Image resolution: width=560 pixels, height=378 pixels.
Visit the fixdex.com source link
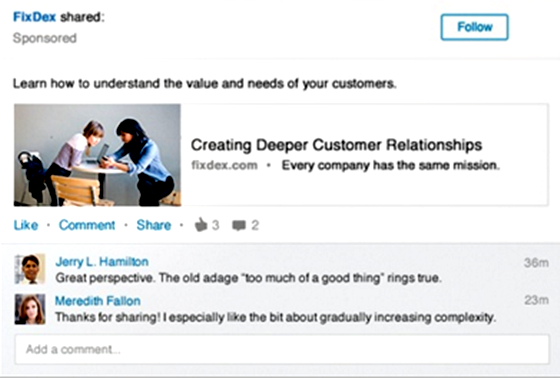coord(224,165)
